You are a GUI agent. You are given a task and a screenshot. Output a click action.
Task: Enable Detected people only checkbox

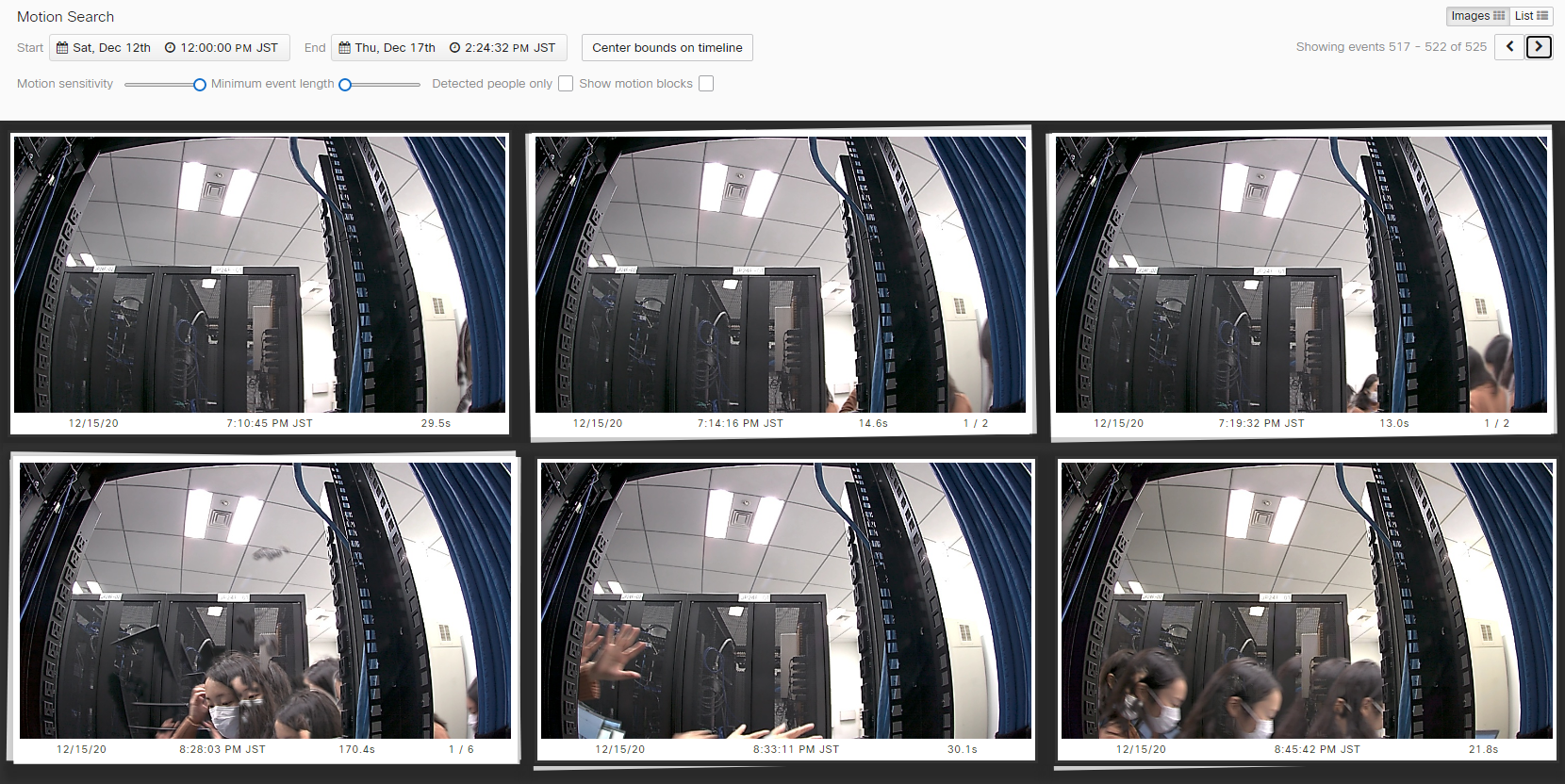(x=566, y=84)
